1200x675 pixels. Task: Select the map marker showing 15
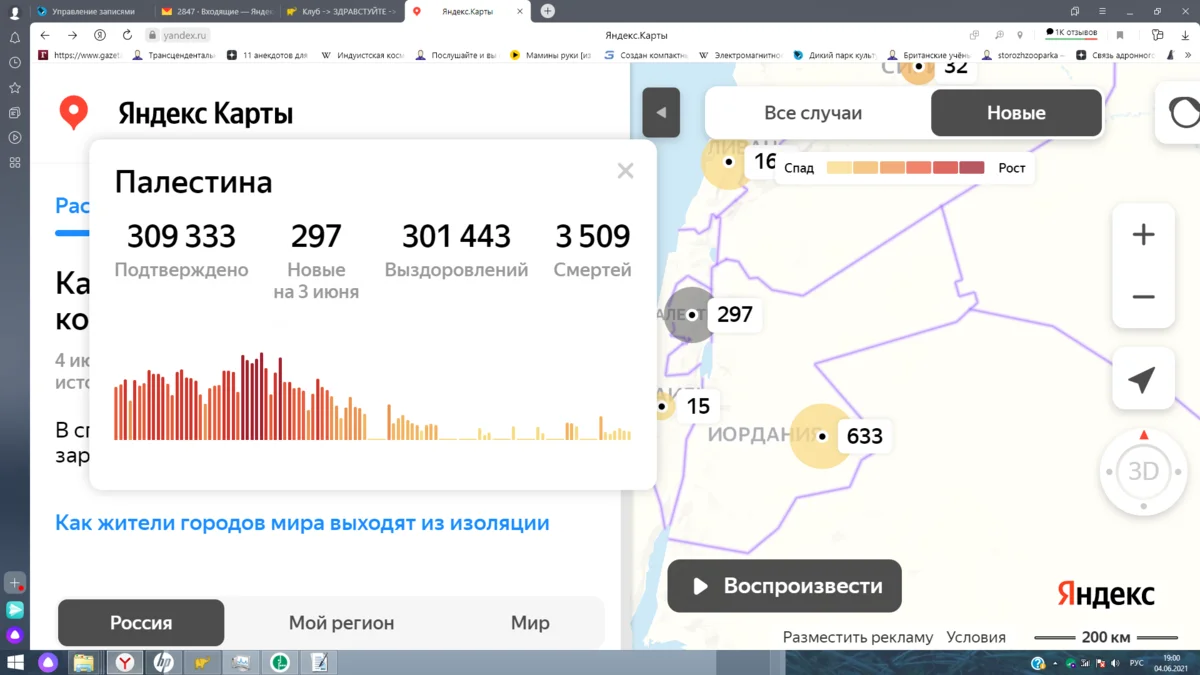click(x=662, y=406)
